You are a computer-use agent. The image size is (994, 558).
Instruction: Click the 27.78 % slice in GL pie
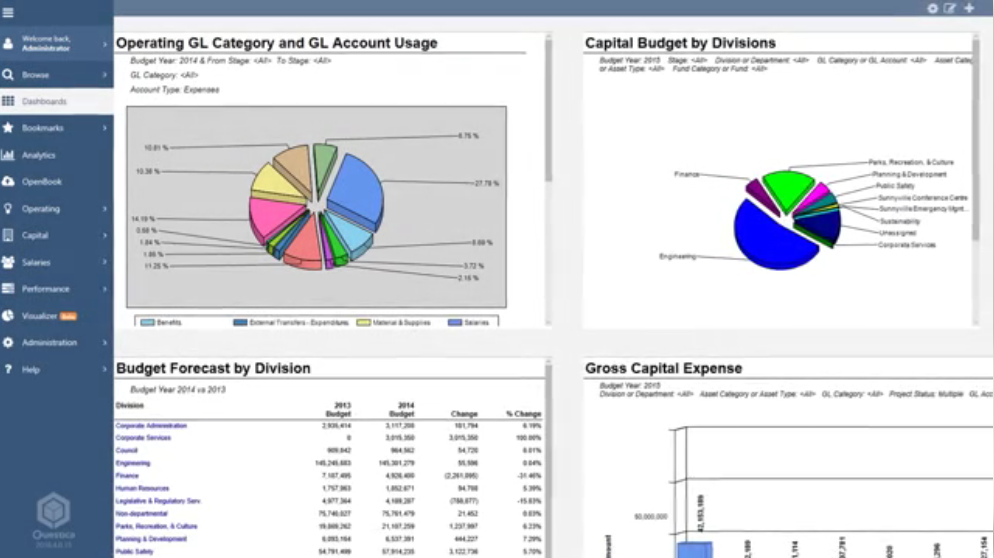point(358,190)
